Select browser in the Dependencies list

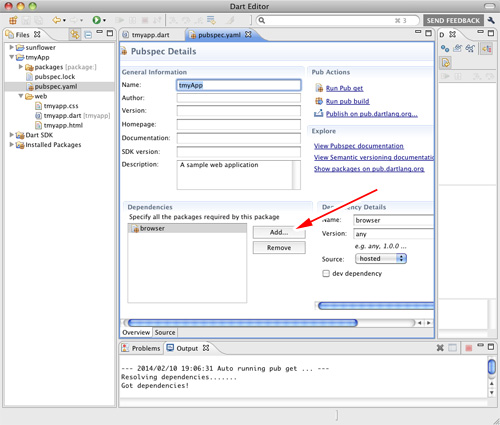[x=187, y=228]
